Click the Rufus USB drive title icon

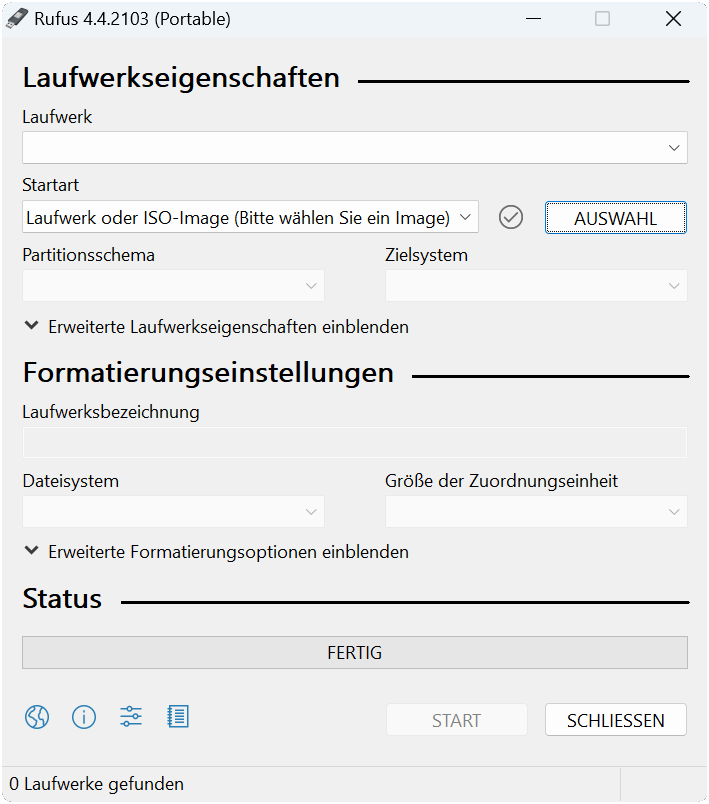click(x=17, y=18)
